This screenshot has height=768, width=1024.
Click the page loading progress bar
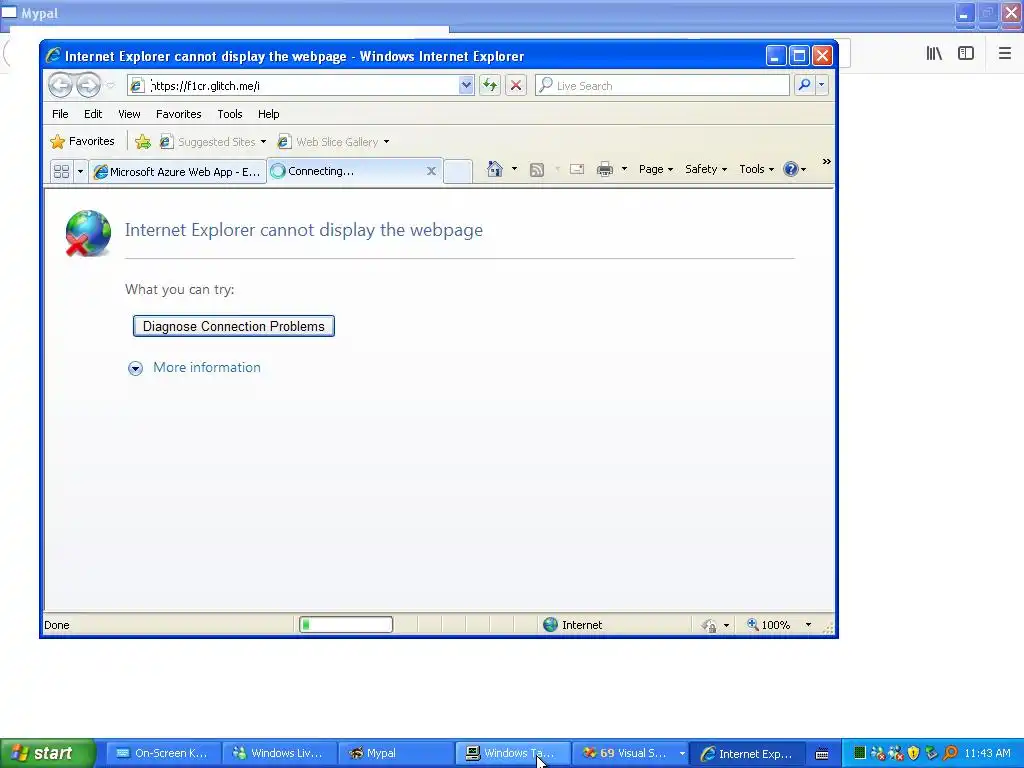346,625
